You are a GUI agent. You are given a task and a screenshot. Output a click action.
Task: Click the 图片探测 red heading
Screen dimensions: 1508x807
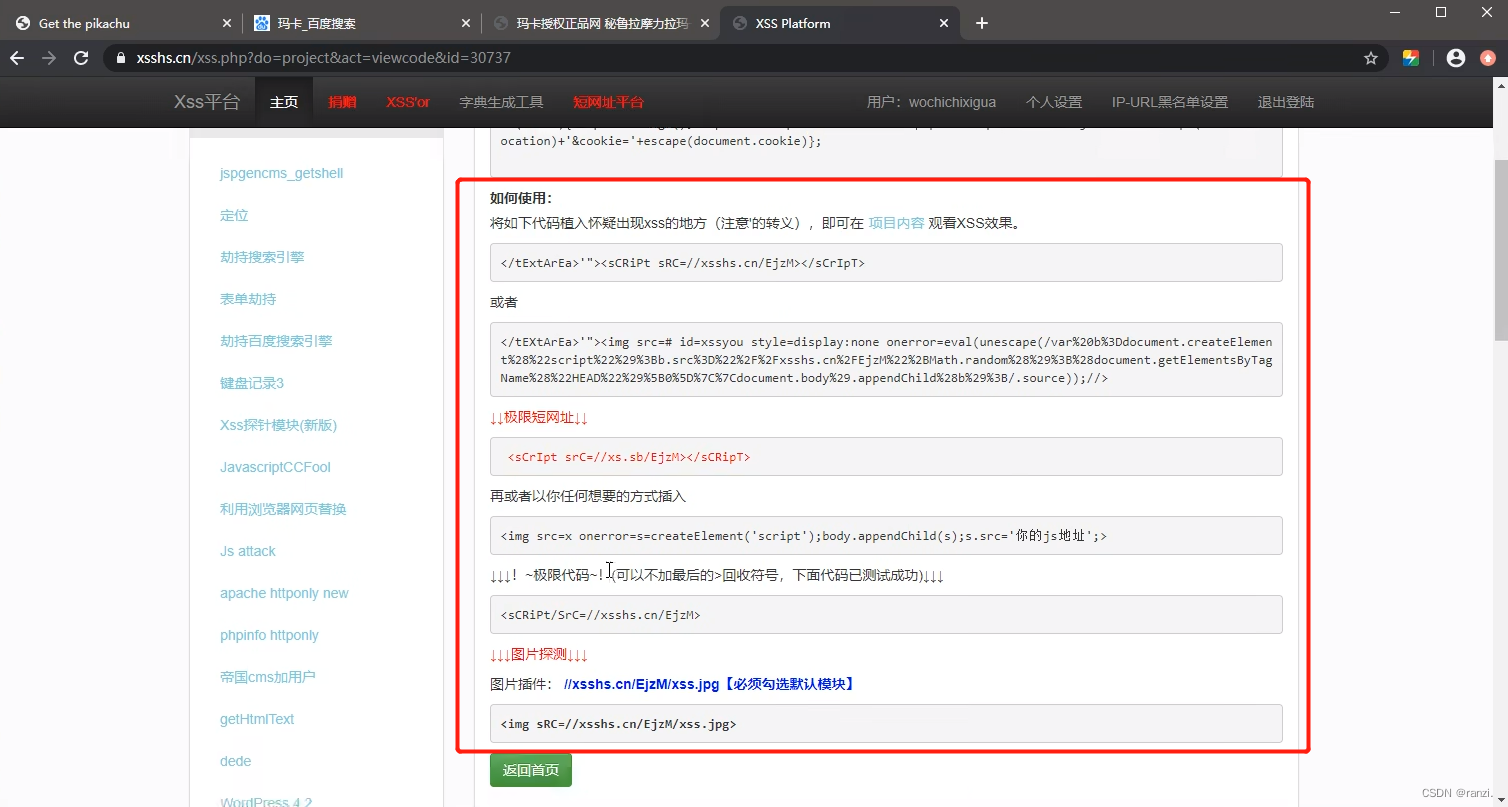539,654
